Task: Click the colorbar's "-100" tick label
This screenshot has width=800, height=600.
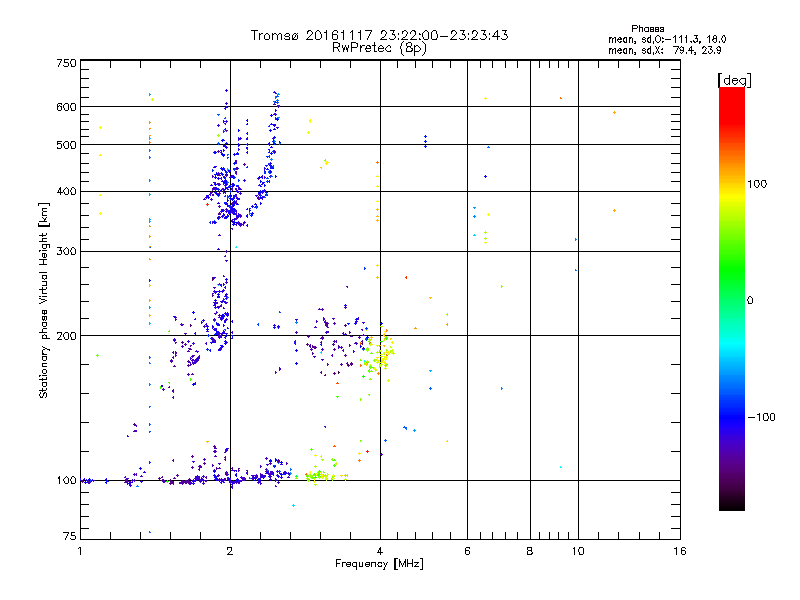Action: (761, 417)
